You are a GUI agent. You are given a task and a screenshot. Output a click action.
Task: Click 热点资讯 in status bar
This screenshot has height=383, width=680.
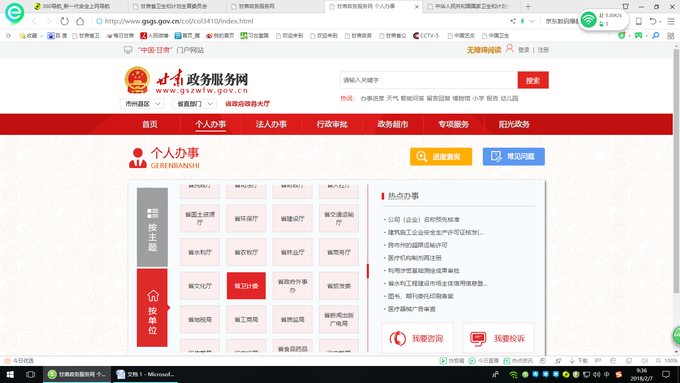518,361
